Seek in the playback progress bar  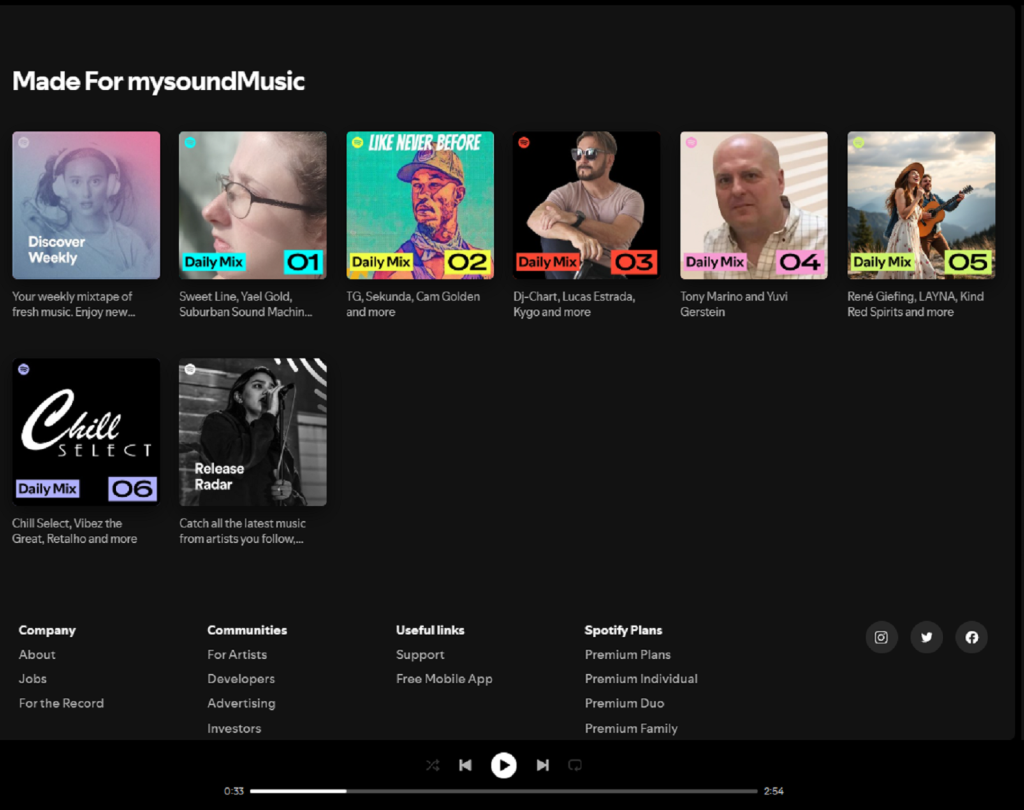tap(504, 791)
